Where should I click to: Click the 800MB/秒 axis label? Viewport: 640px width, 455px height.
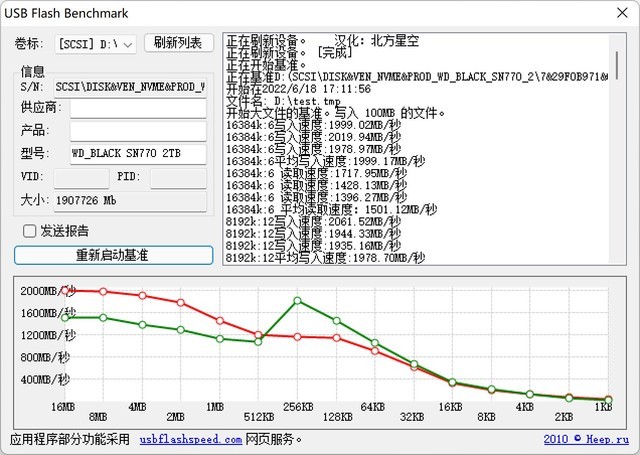pyautogui.click(x=45, y=357)
